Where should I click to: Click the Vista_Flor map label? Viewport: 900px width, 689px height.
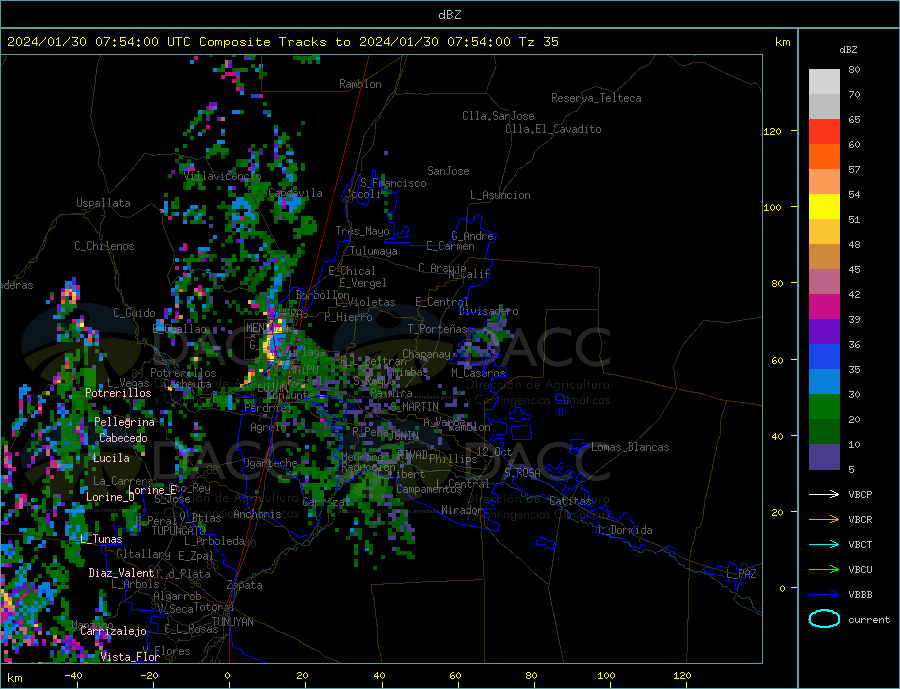pyautogui.click(x=130, y=656)
